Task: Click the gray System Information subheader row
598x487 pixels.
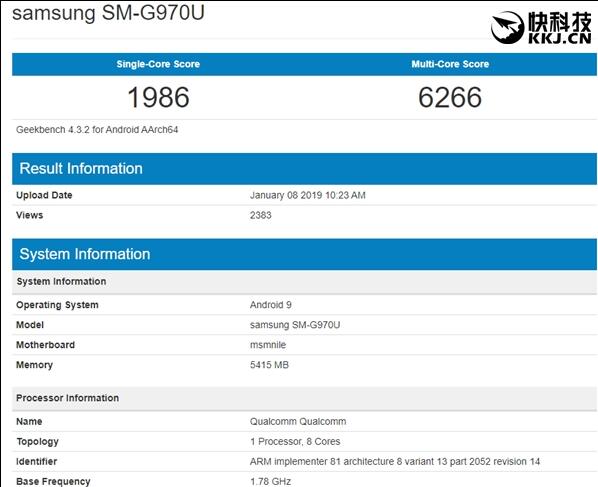Action: (x=304, y=282)
